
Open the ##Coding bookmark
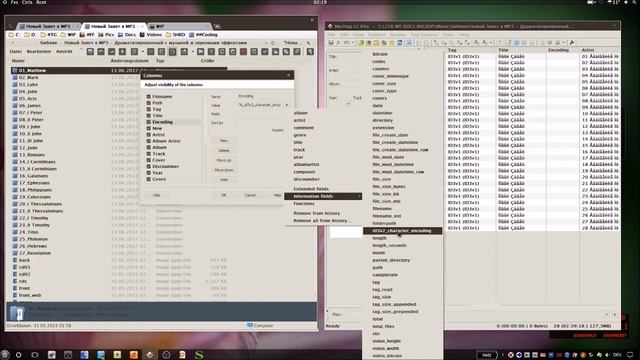coord(203,35)
